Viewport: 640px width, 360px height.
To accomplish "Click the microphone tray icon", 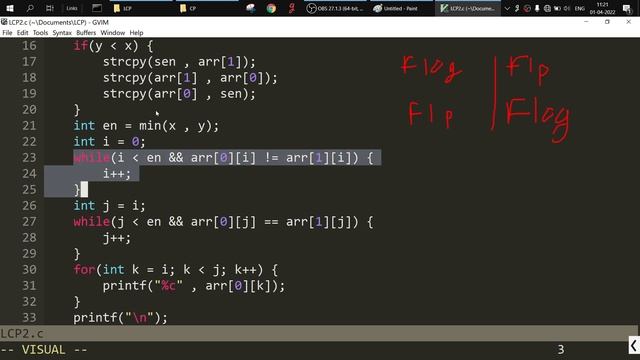I will (x=537, y=9).
